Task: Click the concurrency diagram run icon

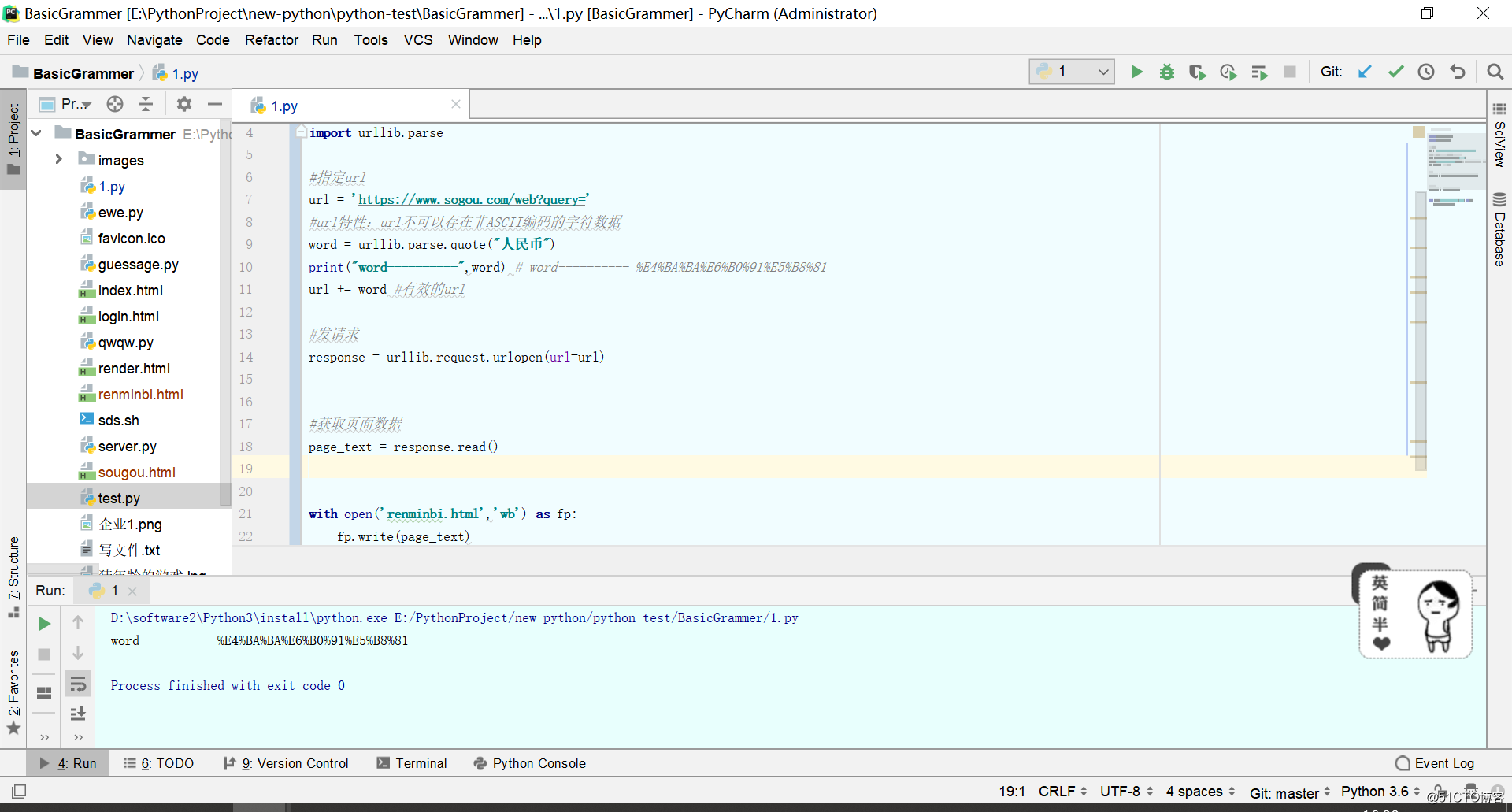Action: click(x=1259, y=72)
